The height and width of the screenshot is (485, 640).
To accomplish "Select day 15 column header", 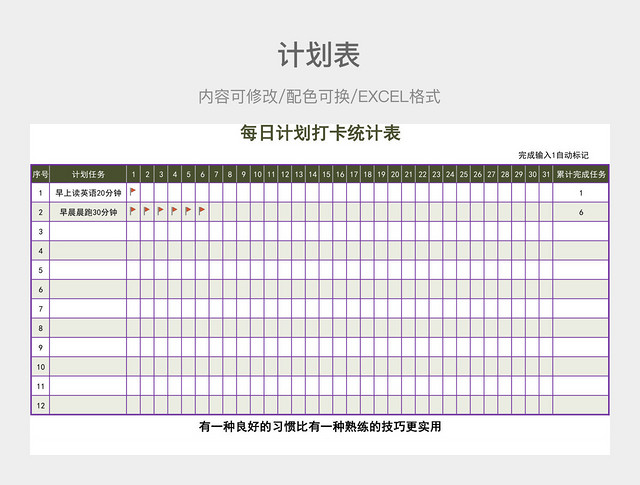I will click(x=326, y=174).
